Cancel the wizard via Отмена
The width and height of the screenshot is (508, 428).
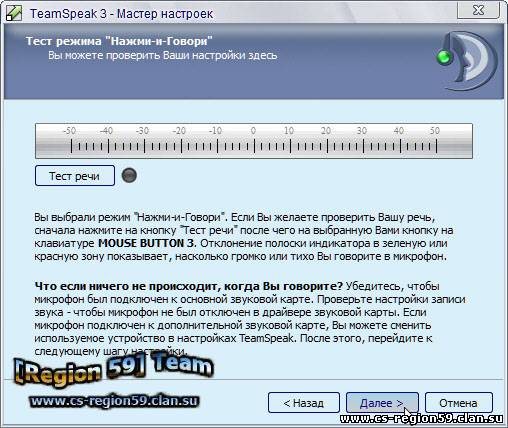tap(458, 403)
